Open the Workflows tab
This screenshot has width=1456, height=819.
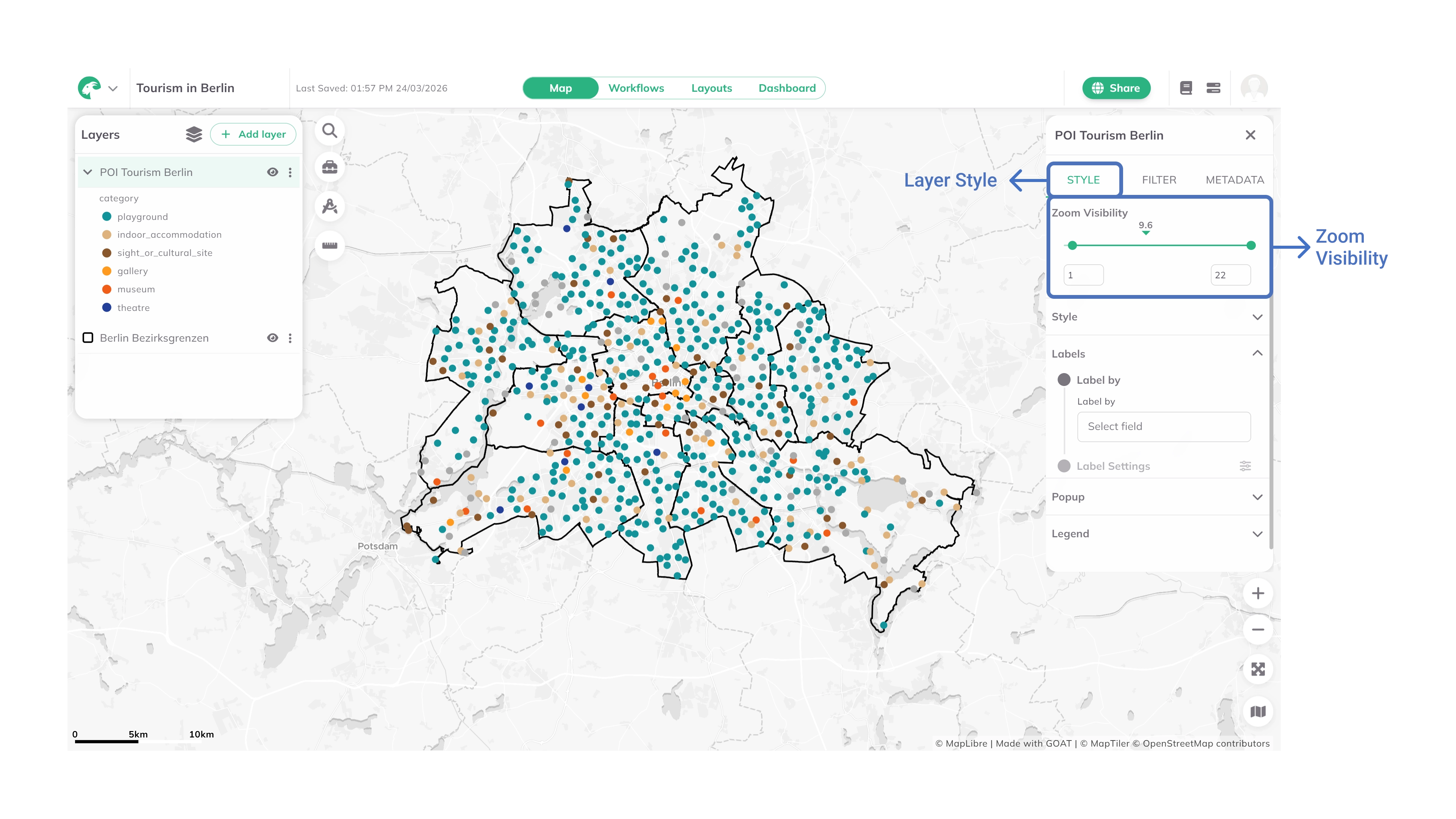tap(636, 88)
